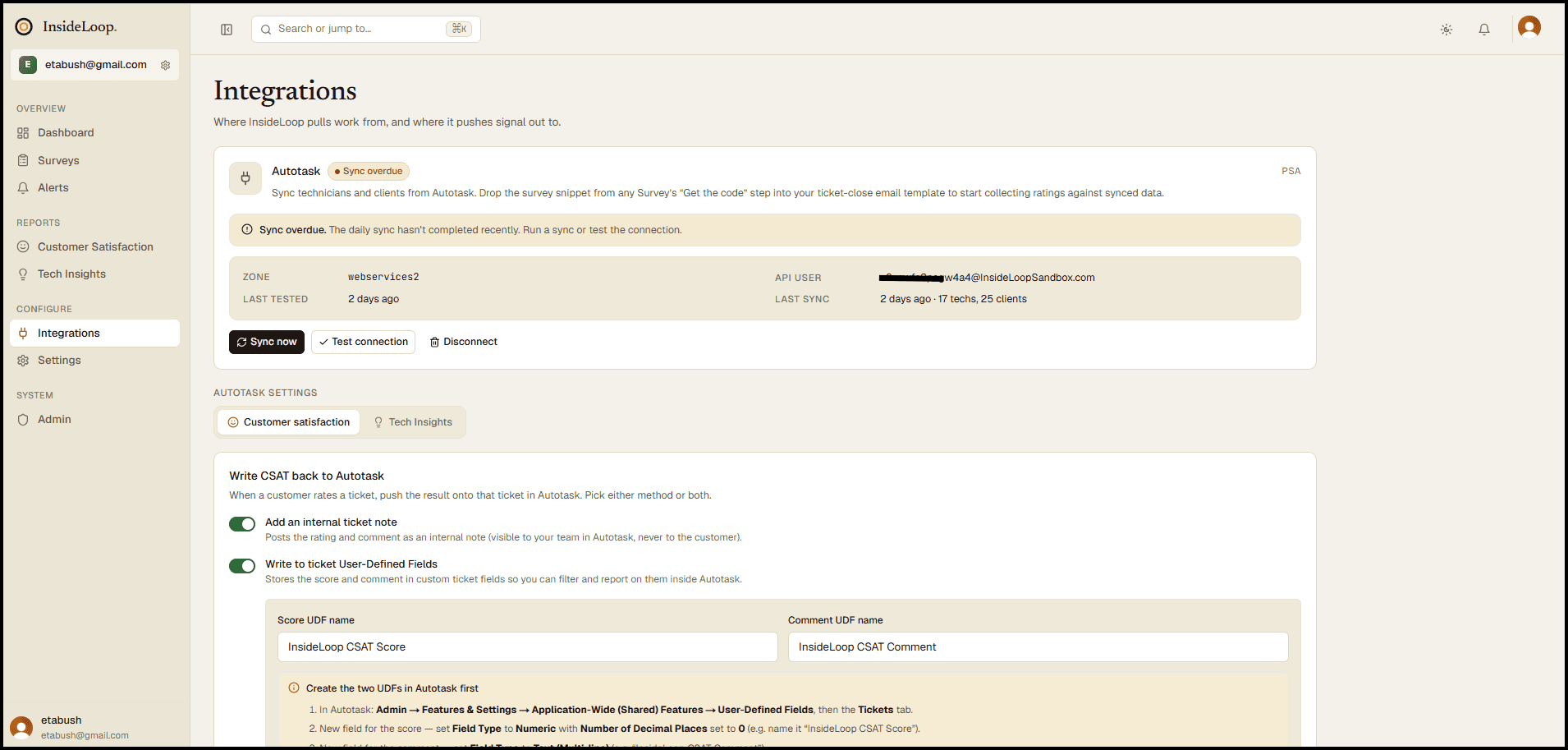The width and height of the screenshot is (1568, 750).
Task: Open Settings under Configure
Action: pos(94,361)
